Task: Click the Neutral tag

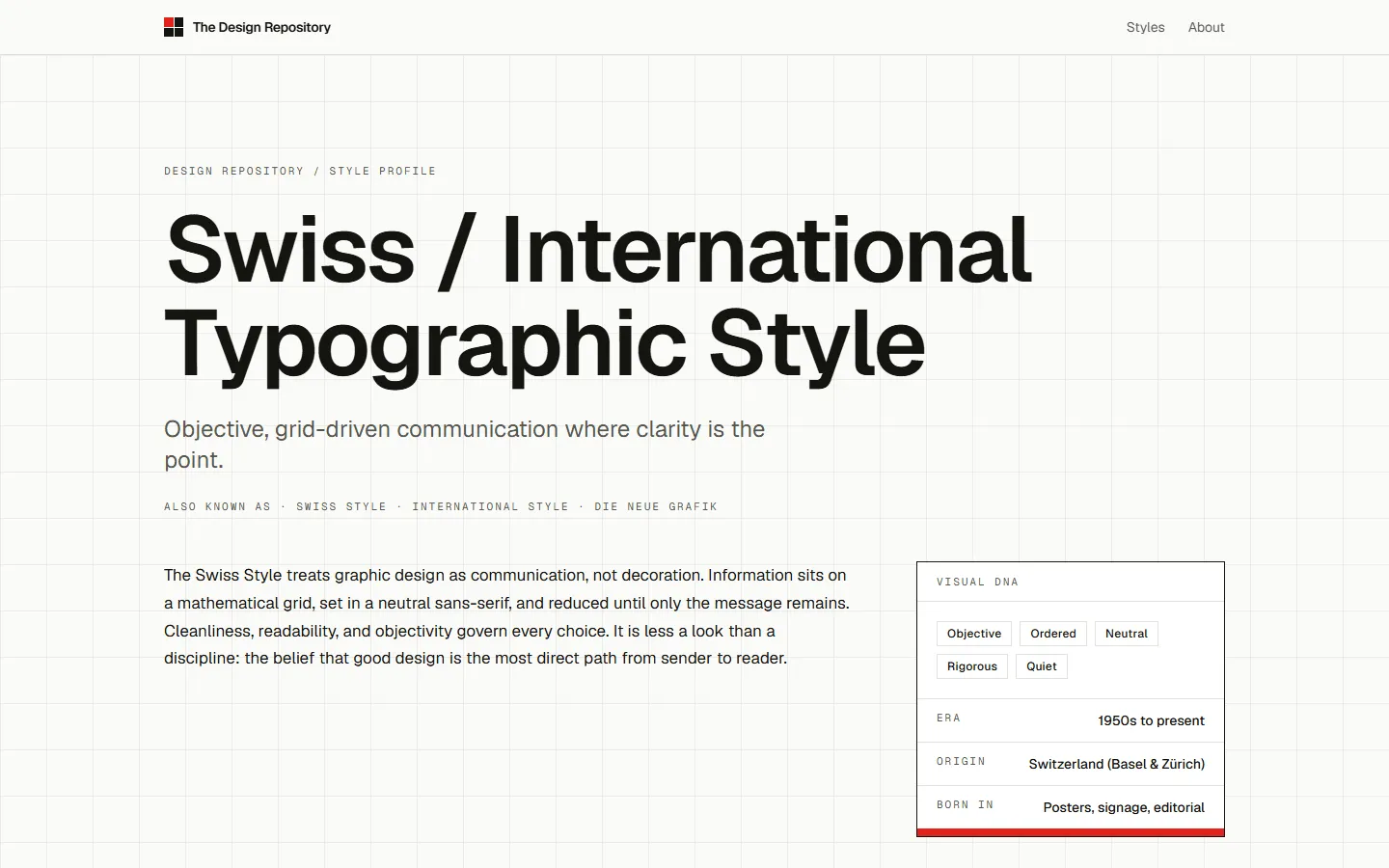Action: 1127,634
